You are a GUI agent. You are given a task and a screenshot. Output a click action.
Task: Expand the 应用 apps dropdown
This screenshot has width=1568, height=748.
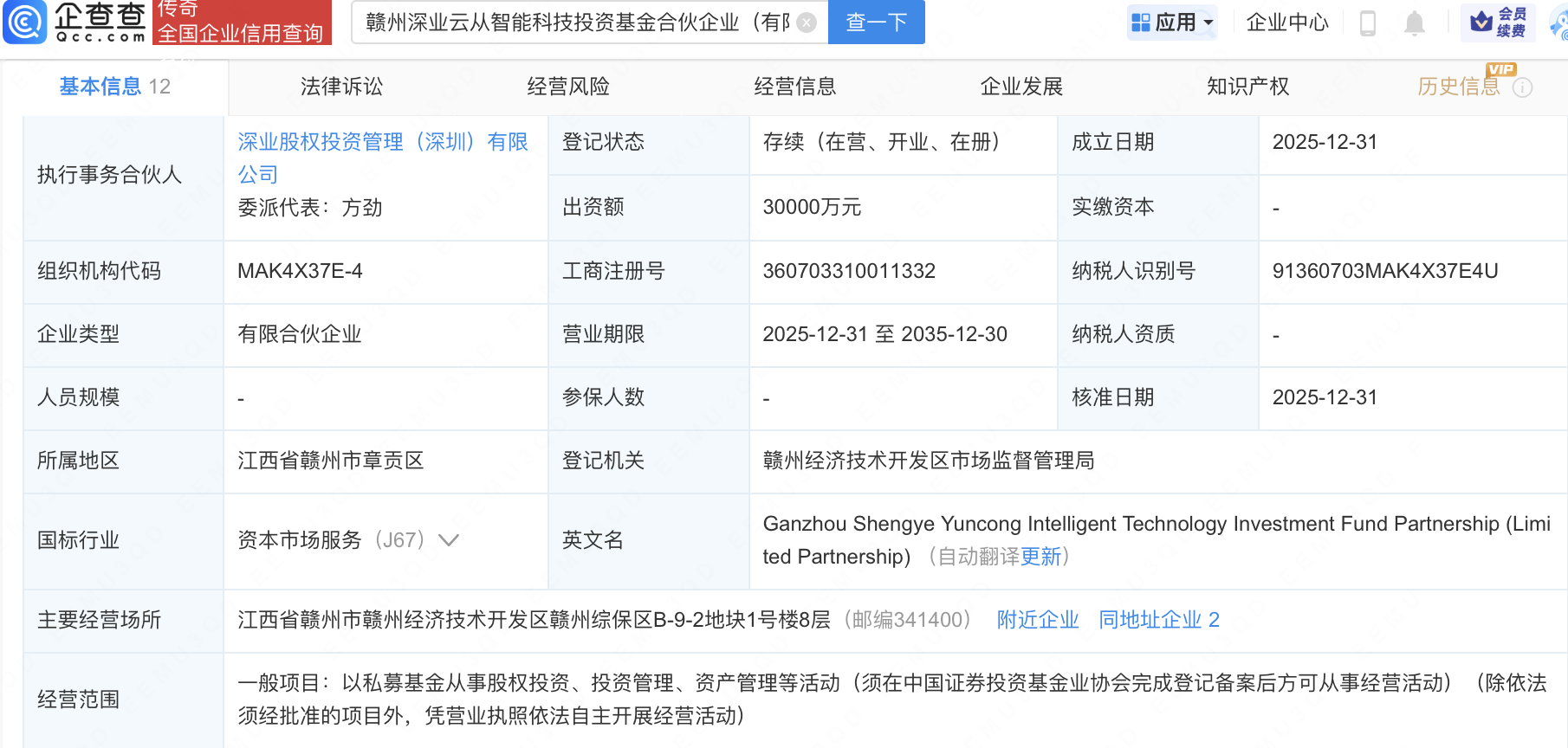click(1173, 23)
